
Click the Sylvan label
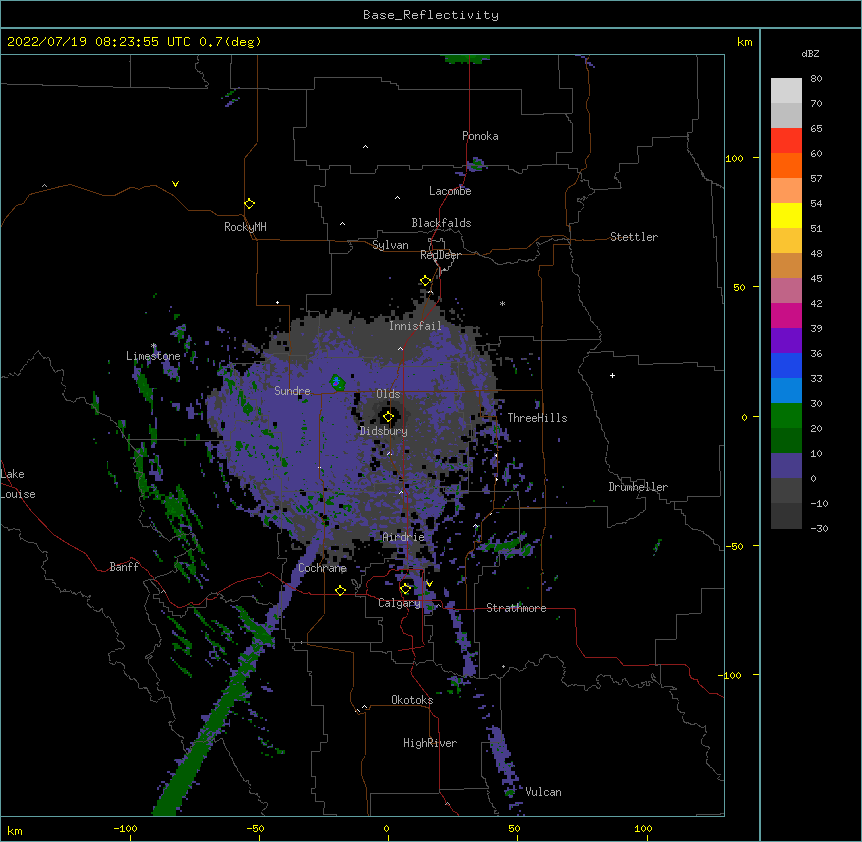[390, 245]
